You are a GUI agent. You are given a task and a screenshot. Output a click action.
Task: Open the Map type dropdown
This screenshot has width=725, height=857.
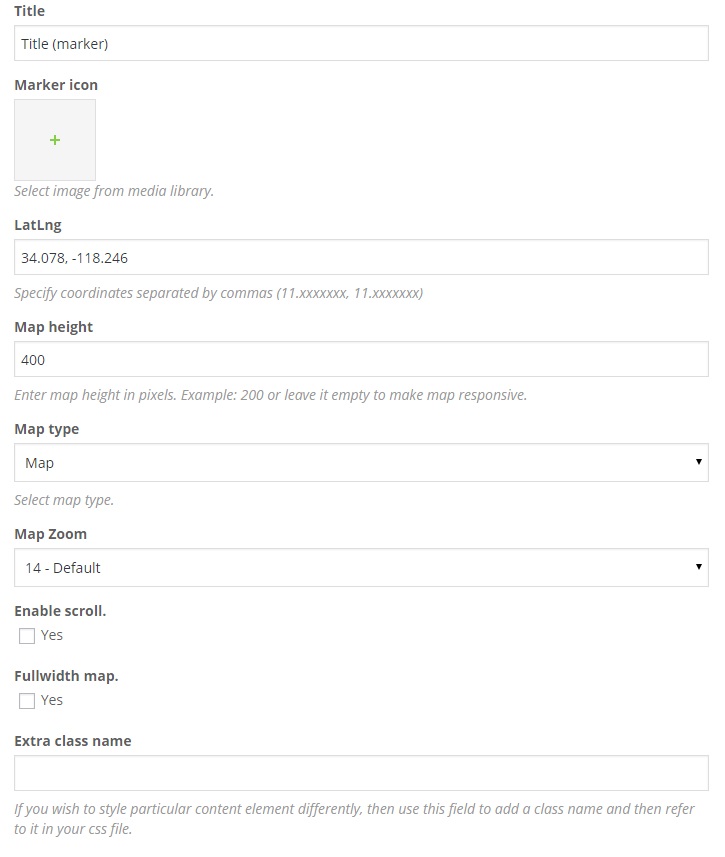(x=361, y=463)
